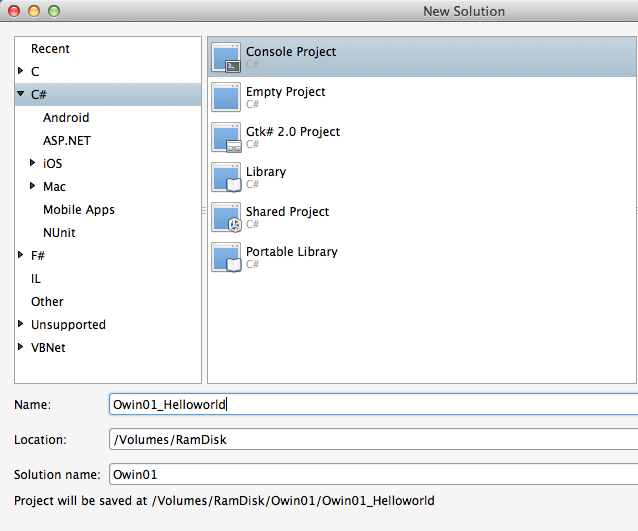Screen dimensions: 638x531
Task: Select the Library project icon
Action: point(227,177)
